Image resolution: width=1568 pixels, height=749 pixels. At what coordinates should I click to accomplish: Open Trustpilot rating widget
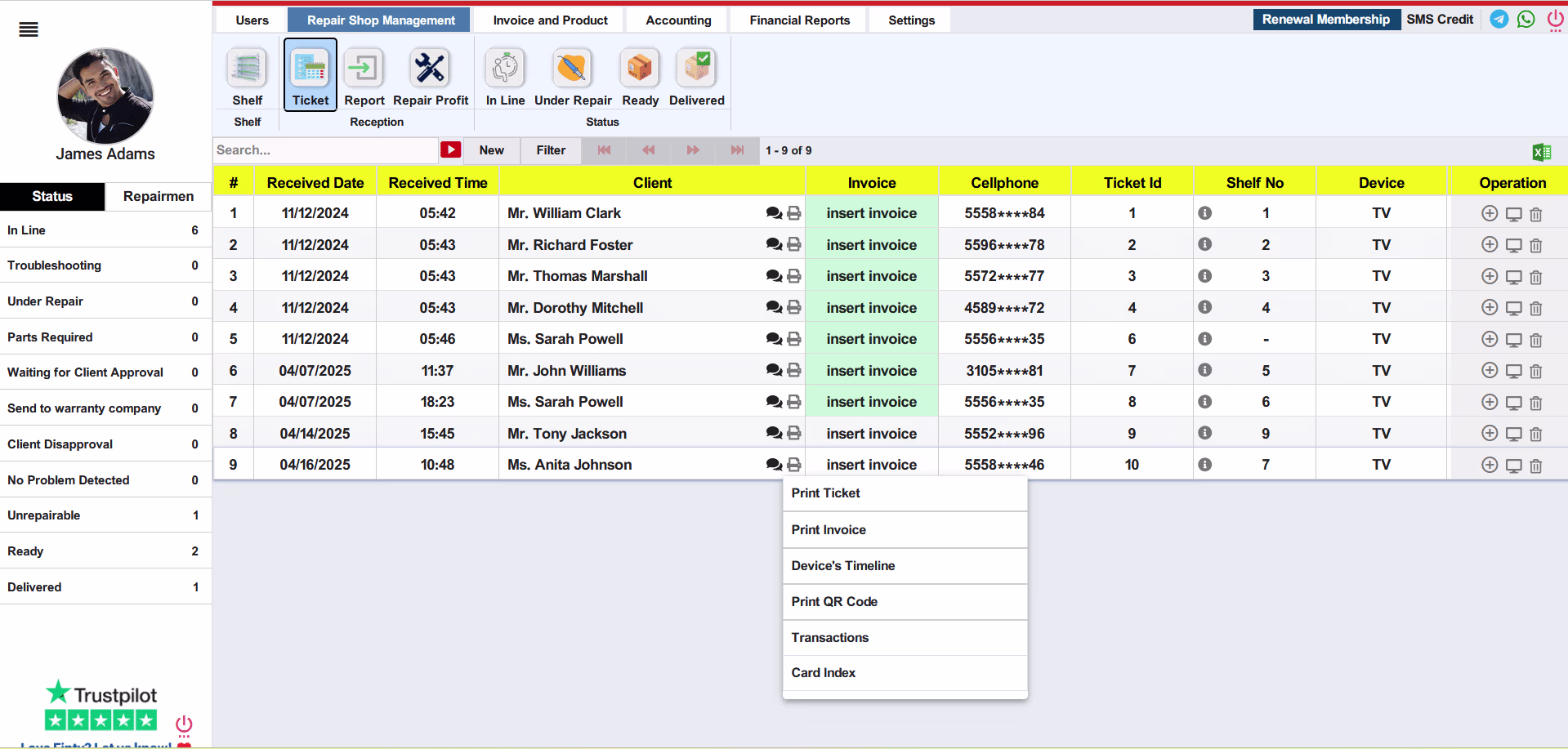point(101,705)
